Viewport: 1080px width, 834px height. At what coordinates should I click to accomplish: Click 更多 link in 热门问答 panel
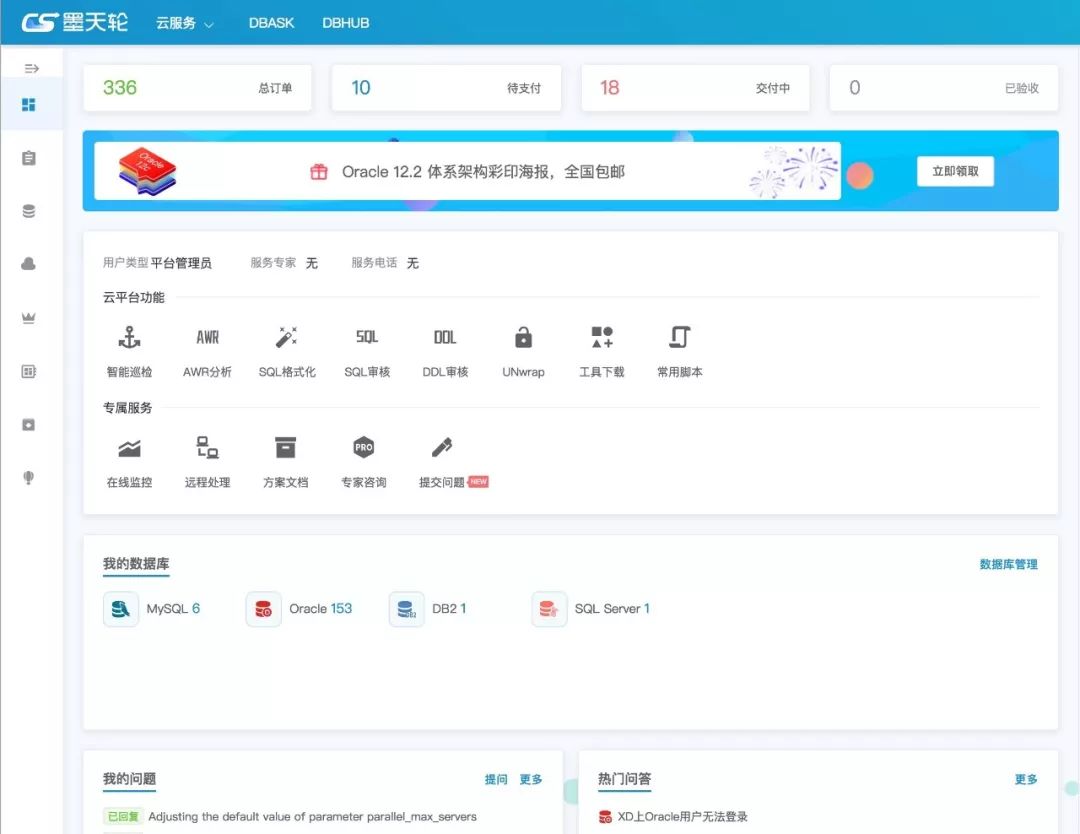click(1026, 779)
